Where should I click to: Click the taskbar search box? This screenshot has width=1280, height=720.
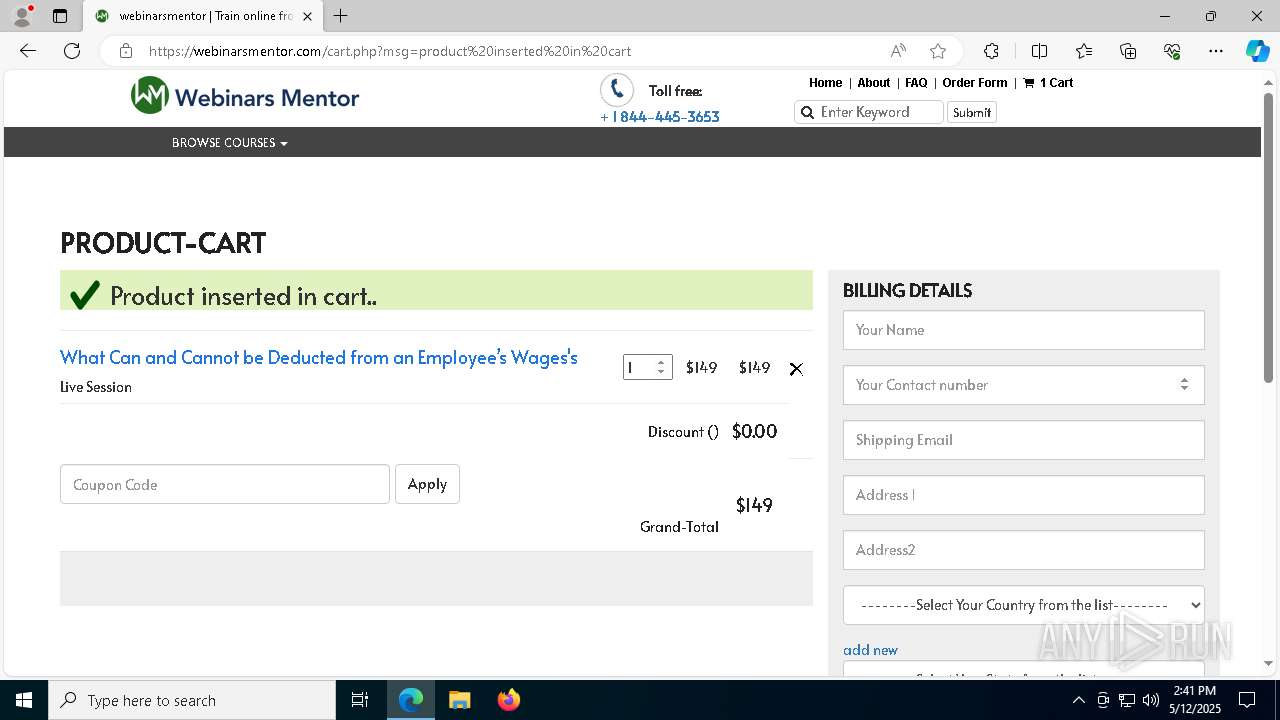pos(192,700)
